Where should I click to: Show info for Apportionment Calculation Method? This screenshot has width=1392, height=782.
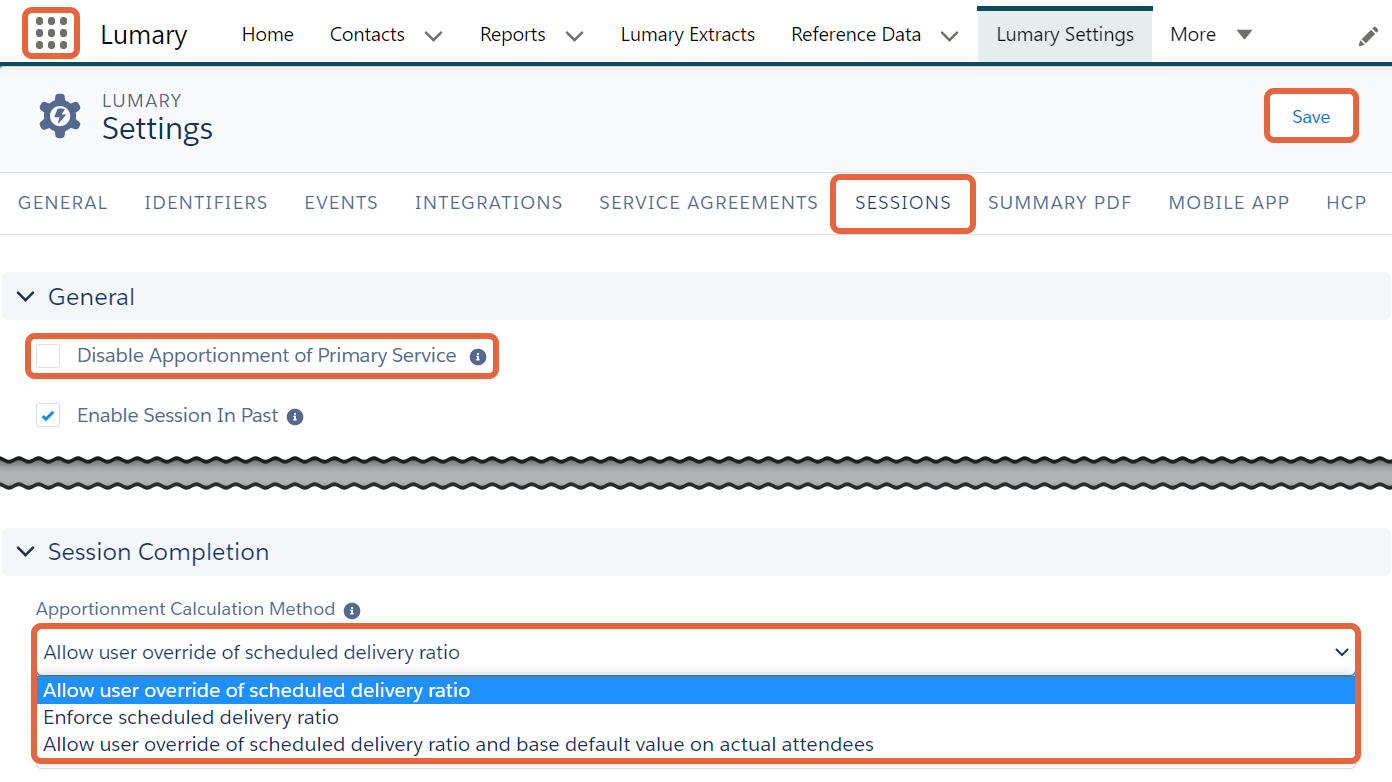pos(351,610)
